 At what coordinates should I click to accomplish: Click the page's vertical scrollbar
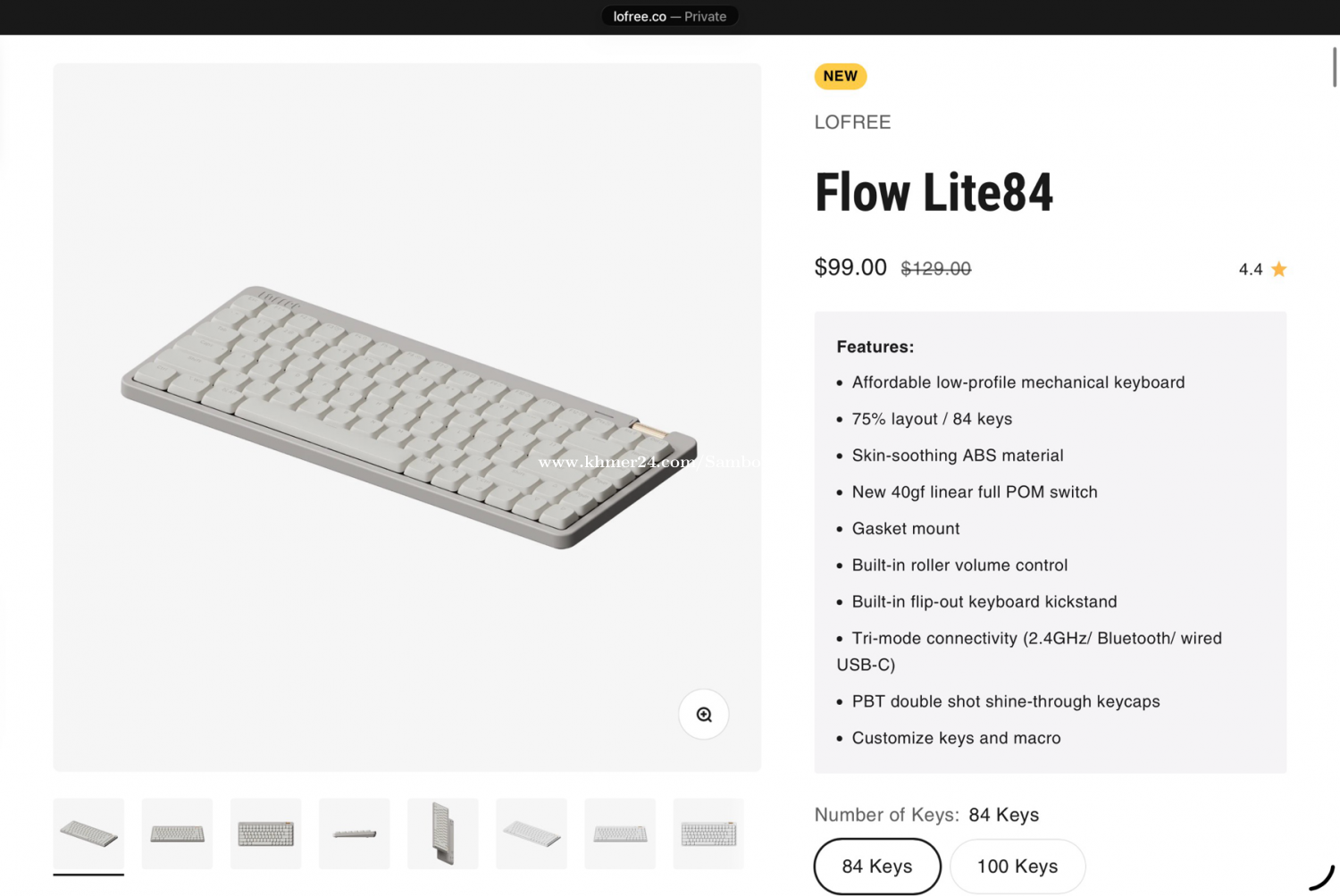pyautogui.click(x=1335, y=67)
